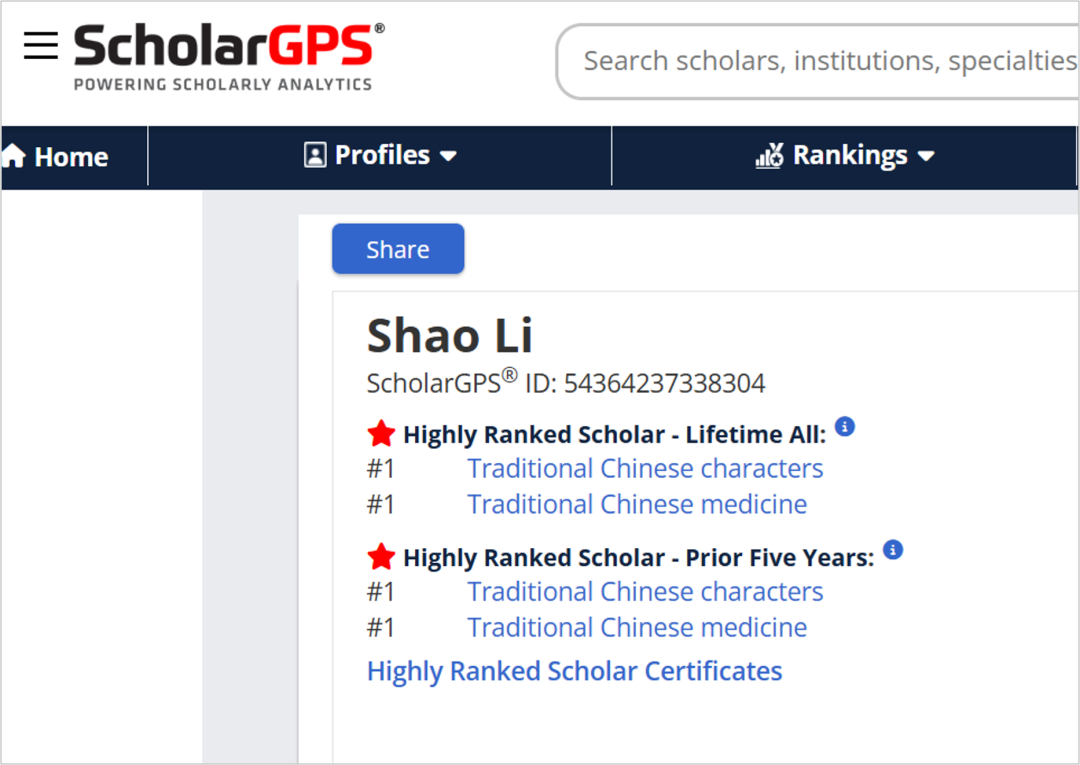This screenshot has height=765, width=1080.
Task: Click the Rankings podium icon
Action: (768, 155)
